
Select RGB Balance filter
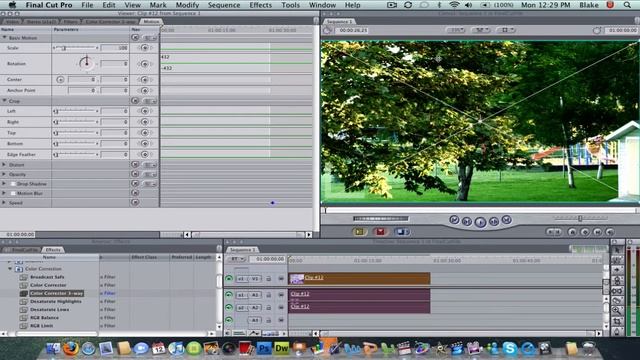tap(44, 318)
